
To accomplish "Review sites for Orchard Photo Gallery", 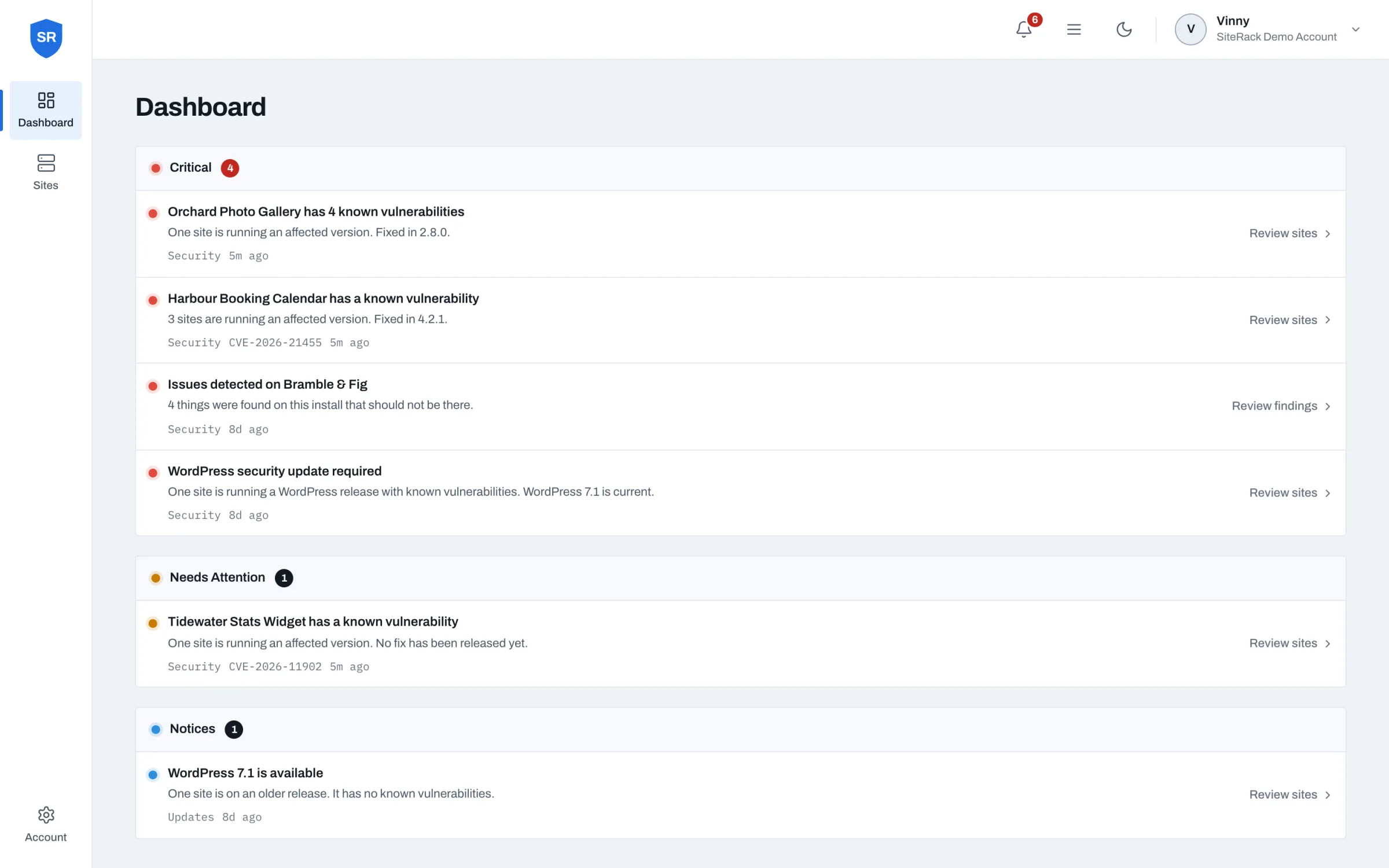I will click(x=1290, y=233).
